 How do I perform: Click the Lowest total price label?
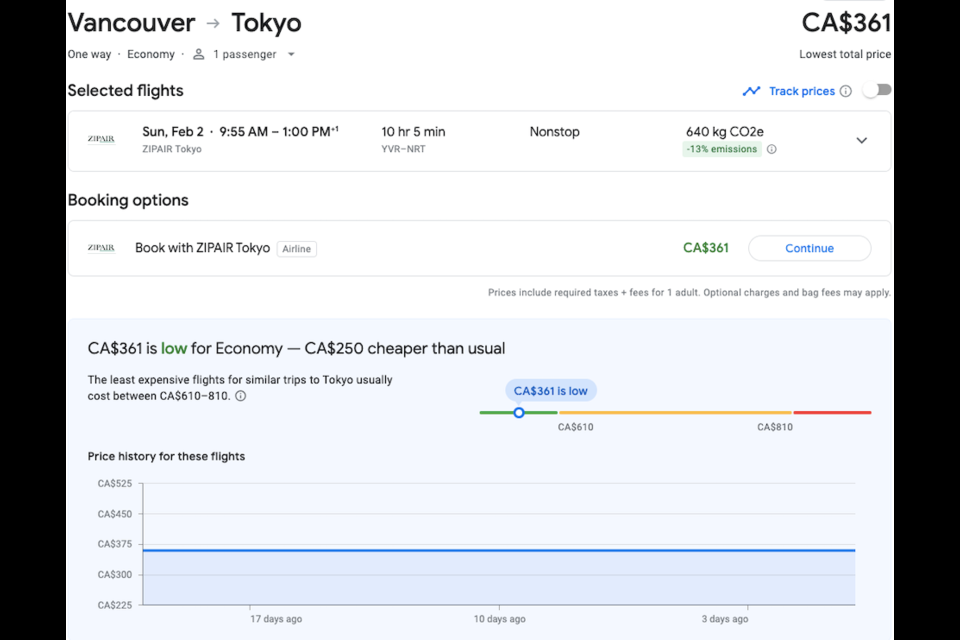point(845,55)
